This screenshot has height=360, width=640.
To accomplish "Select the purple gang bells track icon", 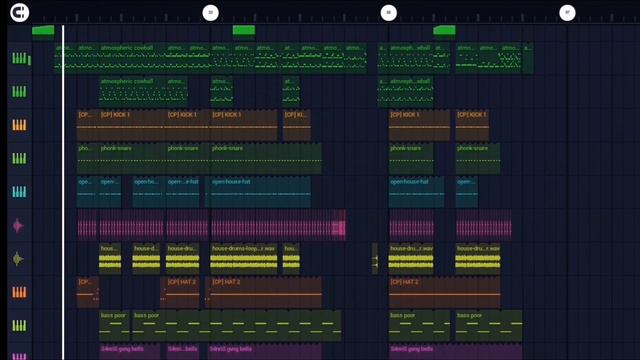I will click(x=19, y=356).
